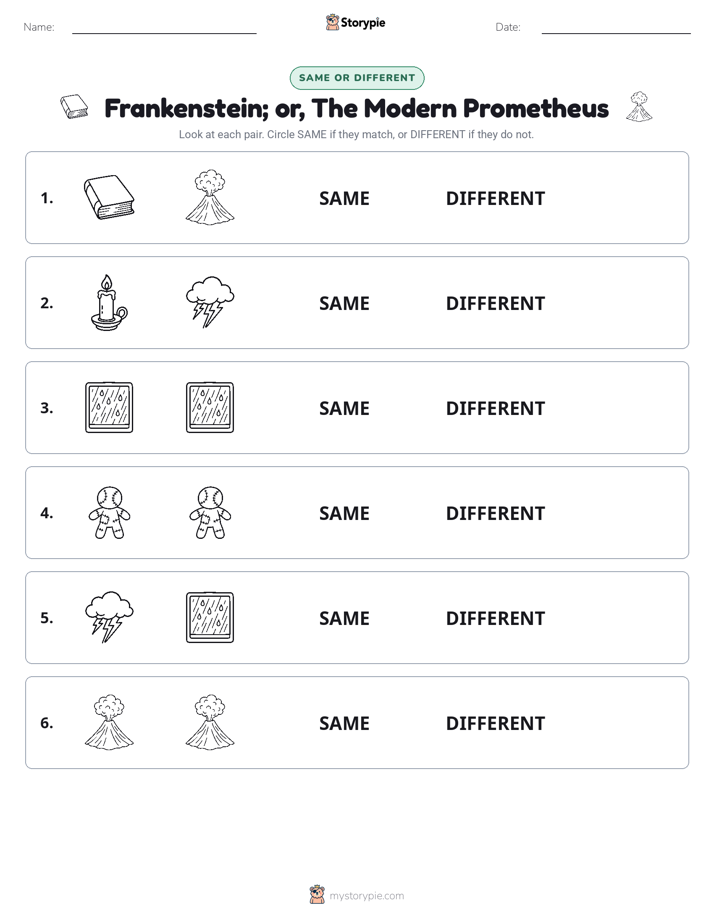714x924 pixels.
Task: Choose DIFFERENT for question 1
Action: 495,199
